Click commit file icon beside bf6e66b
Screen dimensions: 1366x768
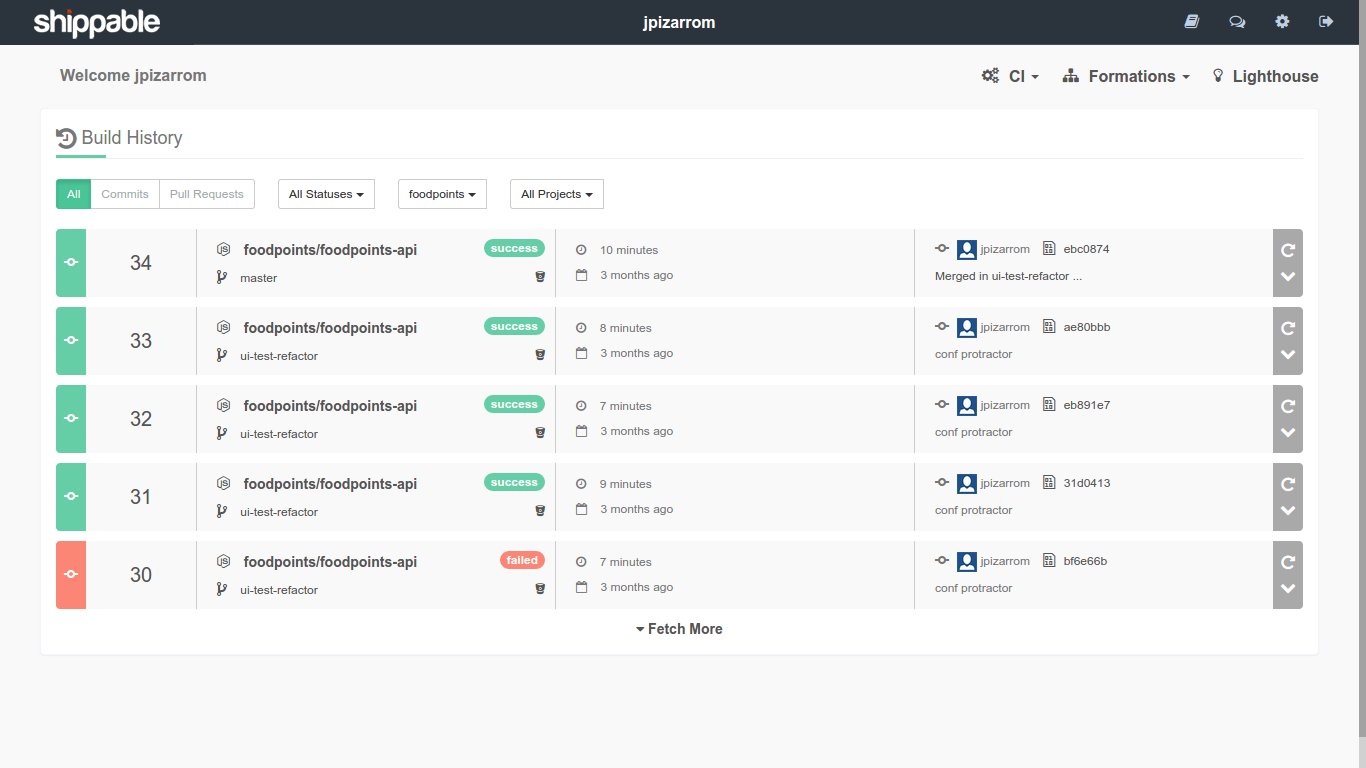(x=1049, y=561)
